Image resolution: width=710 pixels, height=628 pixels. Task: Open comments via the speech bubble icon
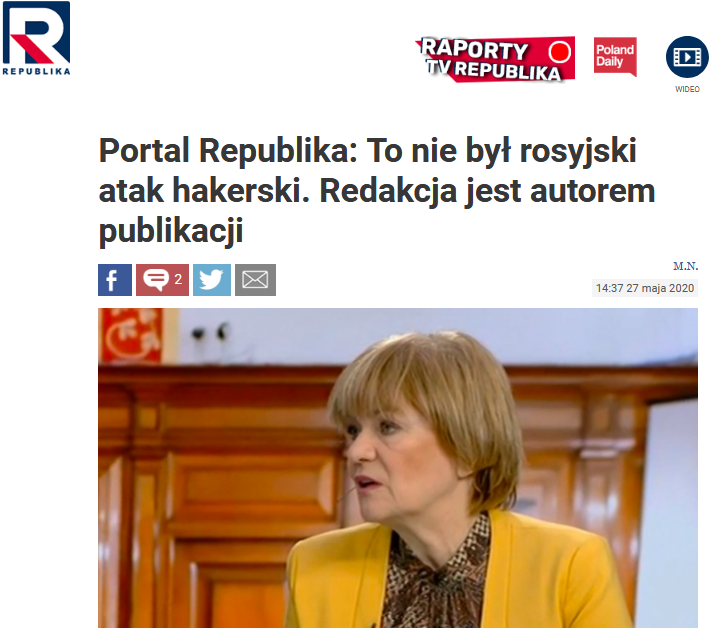(x=156, y=279)
